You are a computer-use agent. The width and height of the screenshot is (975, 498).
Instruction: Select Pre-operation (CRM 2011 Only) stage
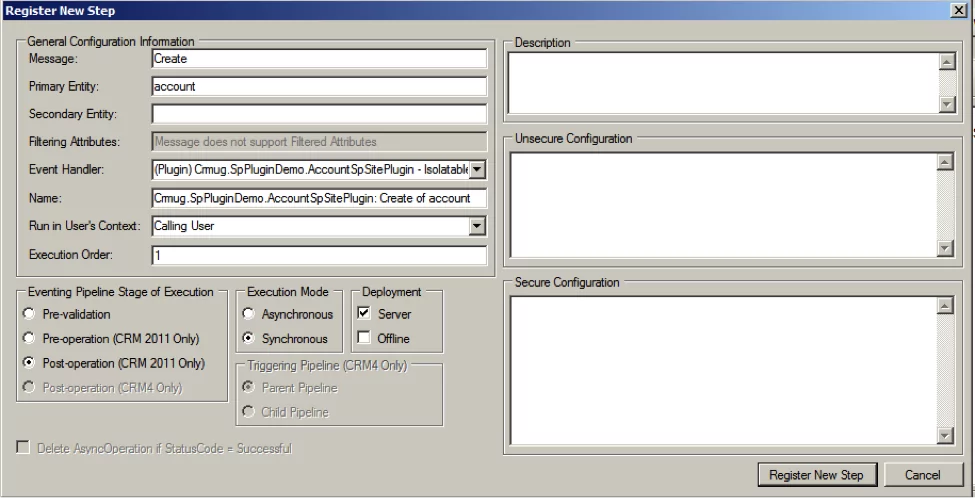click(29, 338)
